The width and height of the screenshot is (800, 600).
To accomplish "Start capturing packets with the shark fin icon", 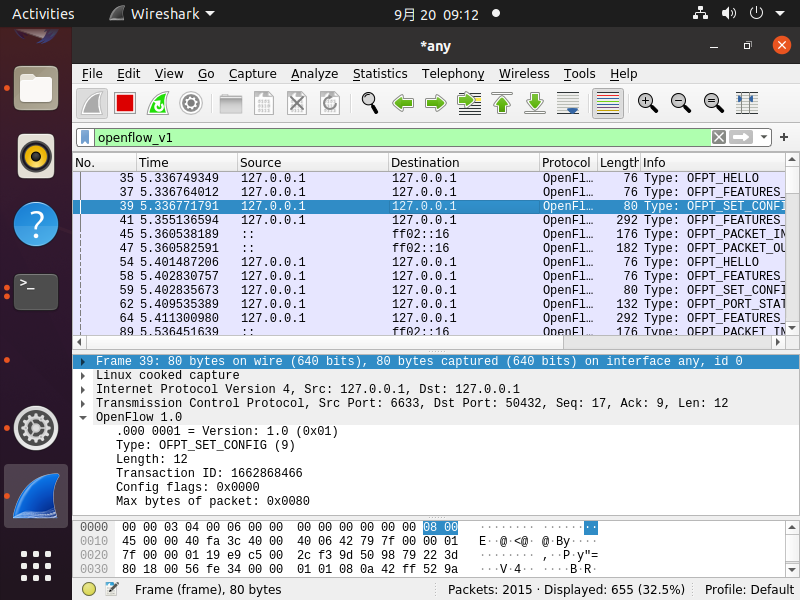I will [x=92, y=104].
